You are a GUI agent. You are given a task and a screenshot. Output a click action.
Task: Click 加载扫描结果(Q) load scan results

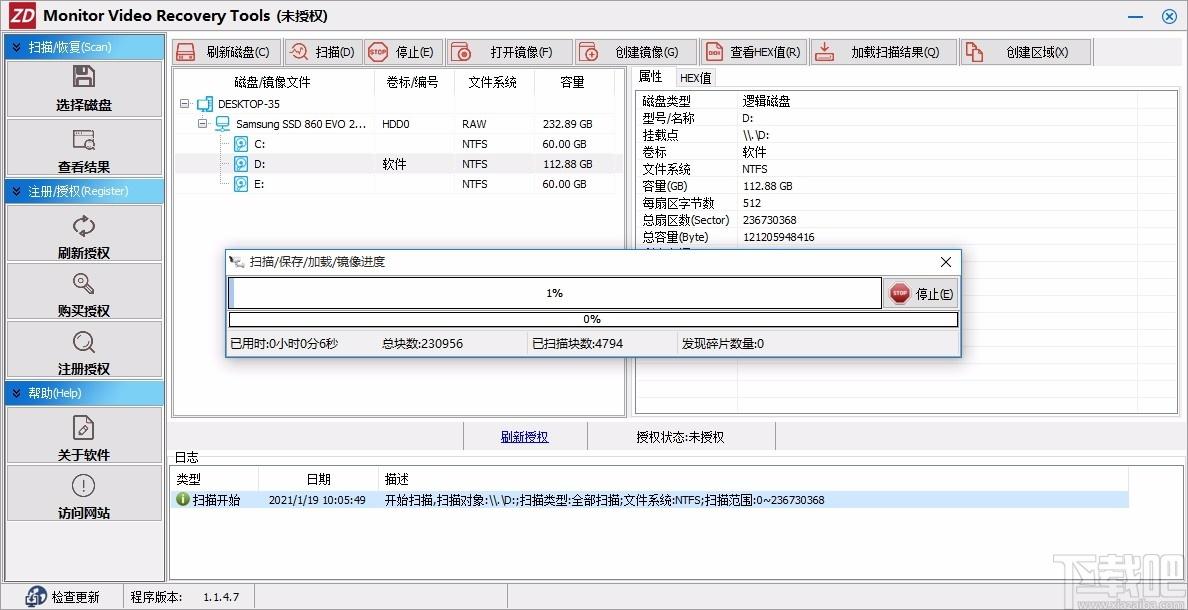[883, 52]
